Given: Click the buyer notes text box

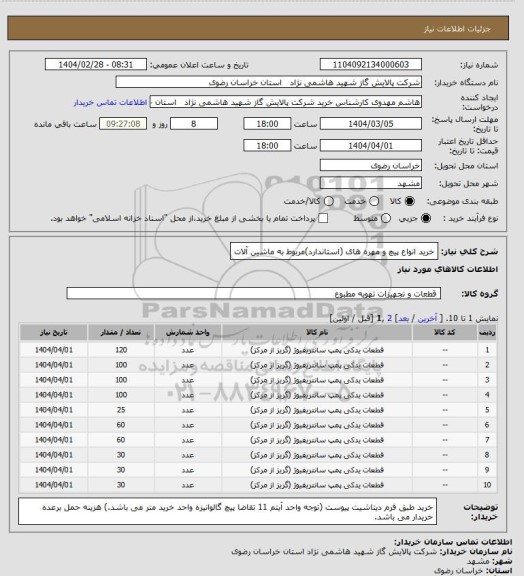Looking at the screenshot, I should tap(227, 511).
